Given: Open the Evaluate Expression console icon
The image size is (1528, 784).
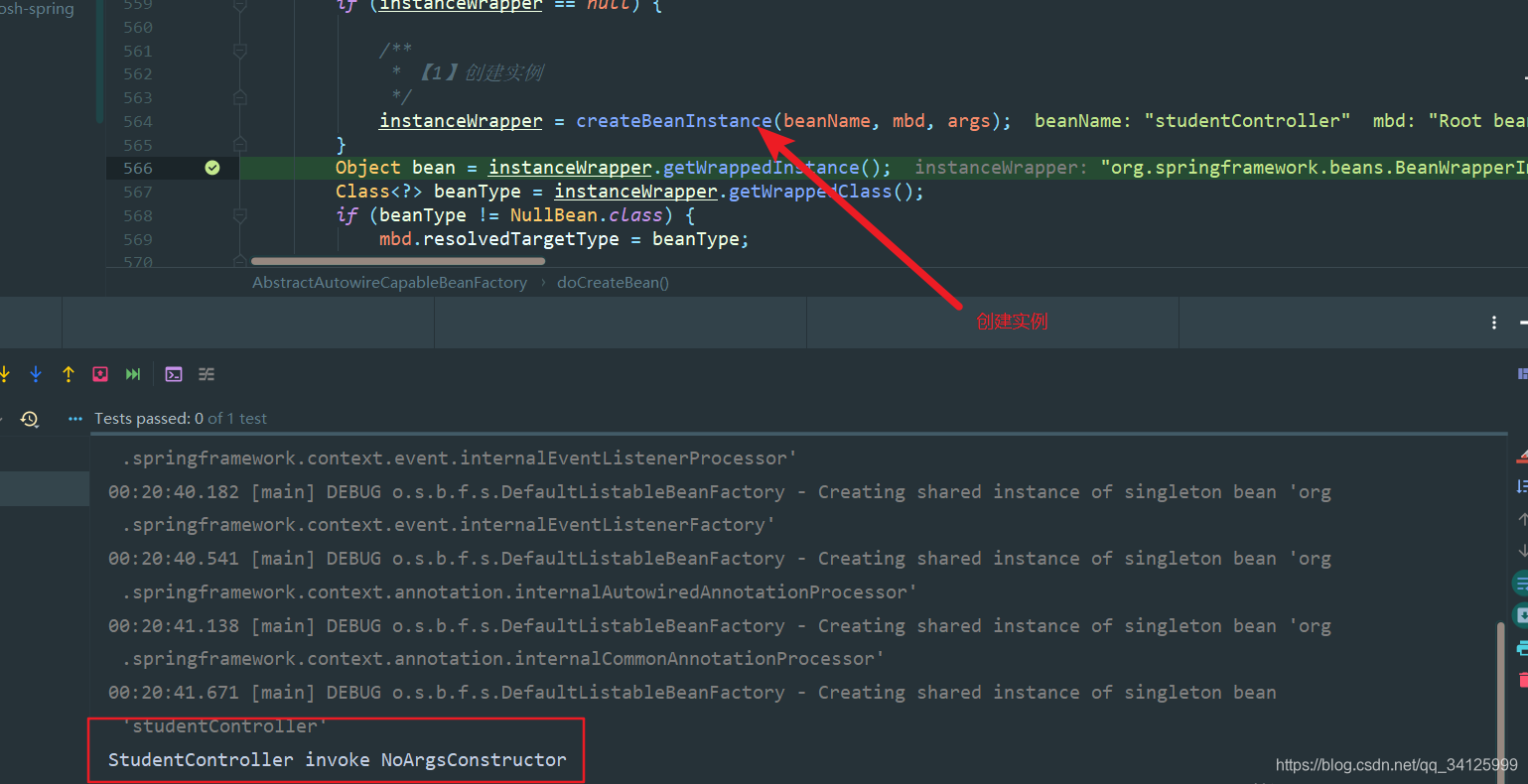Looking at the screenshot, I should (174, 374).
